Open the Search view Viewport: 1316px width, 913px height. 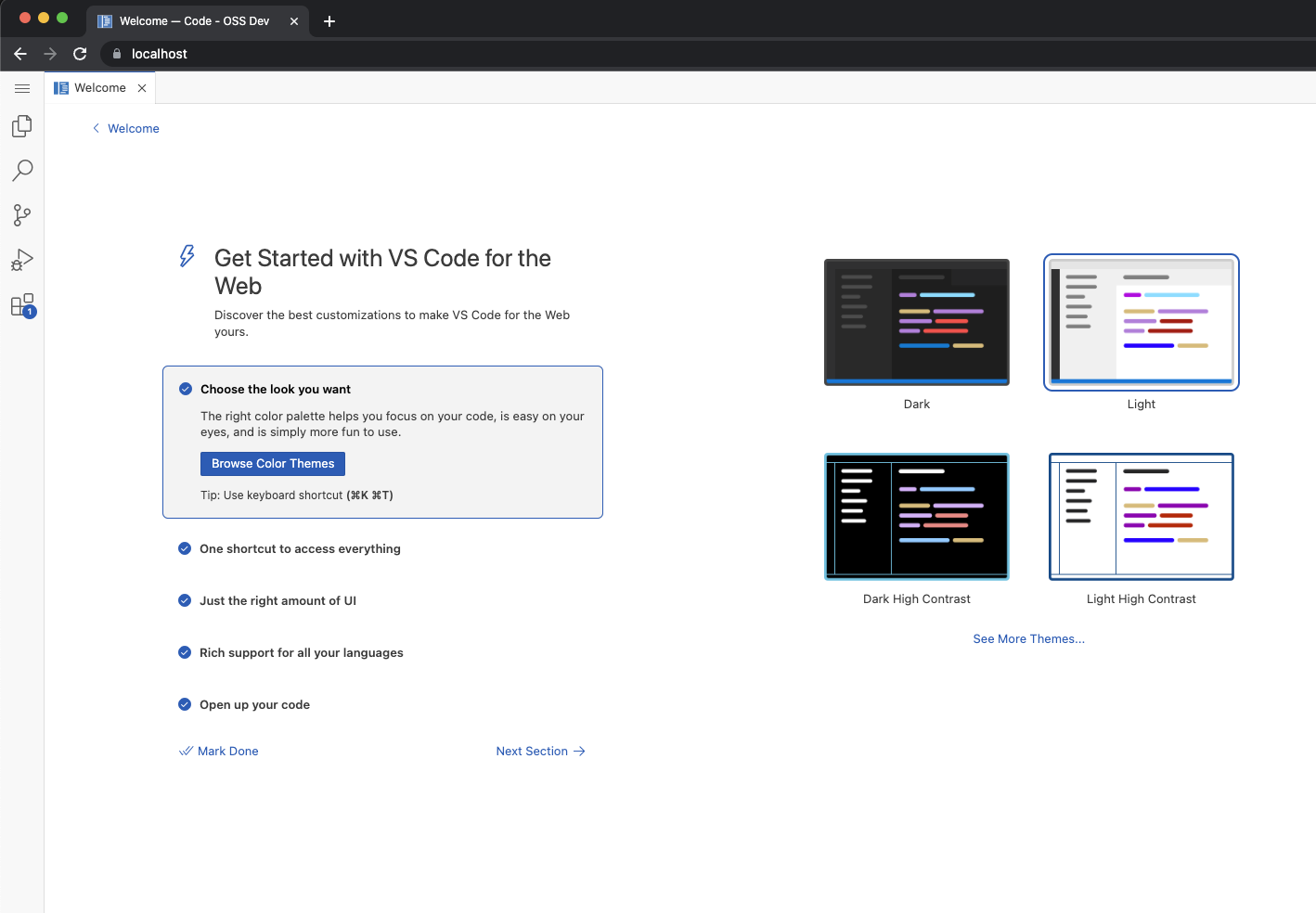[22, 171]
